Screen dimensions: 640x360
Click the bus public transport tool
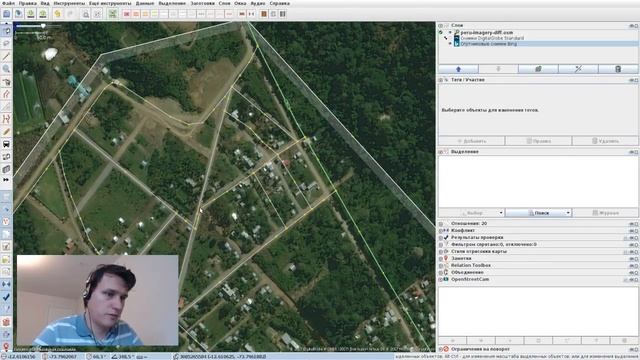click(x=6, y=144)
